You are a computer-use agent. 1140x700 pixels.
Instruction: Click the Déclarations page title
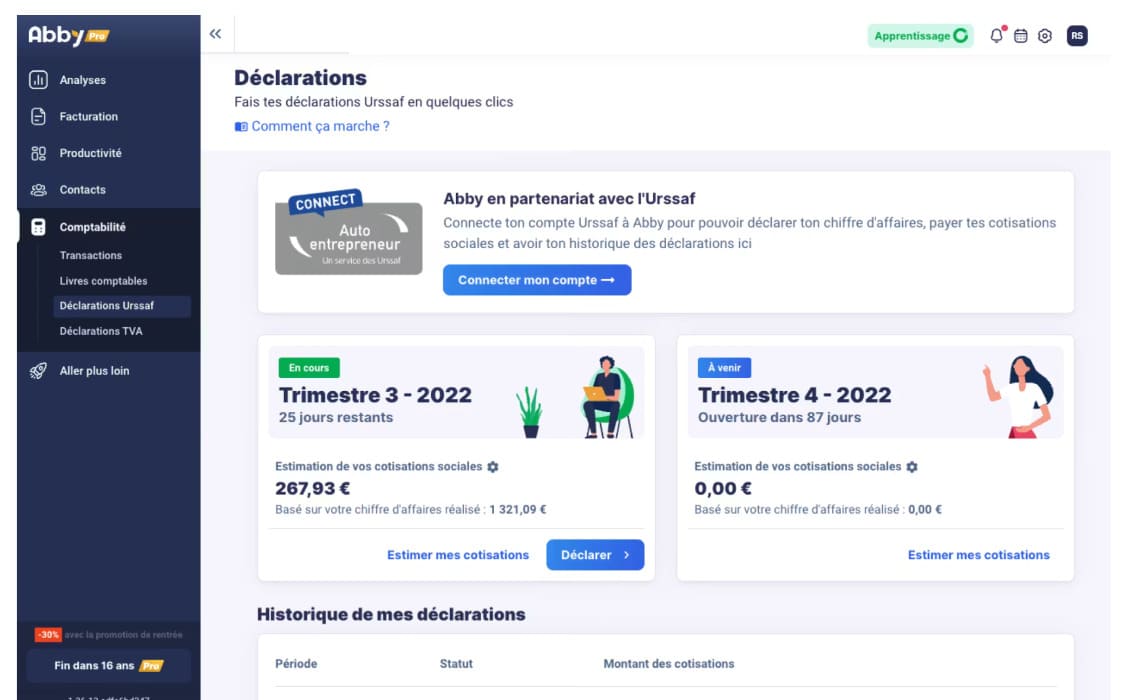[300, 78]
